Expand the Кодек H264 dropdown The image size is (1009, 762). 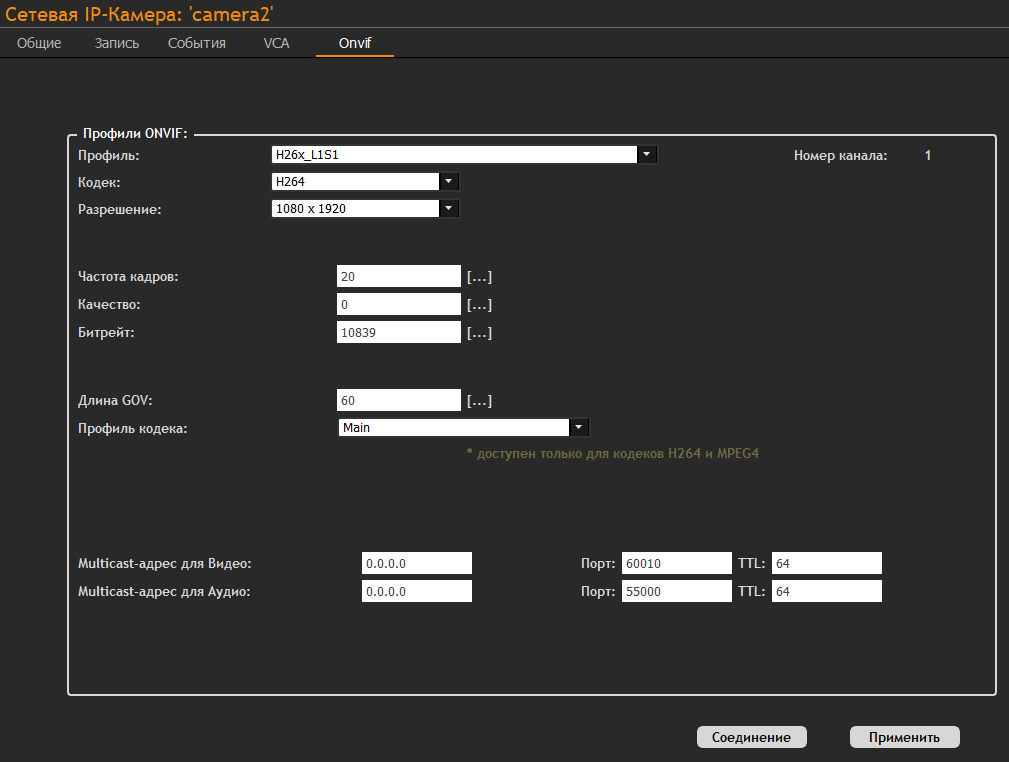(449, 181)
